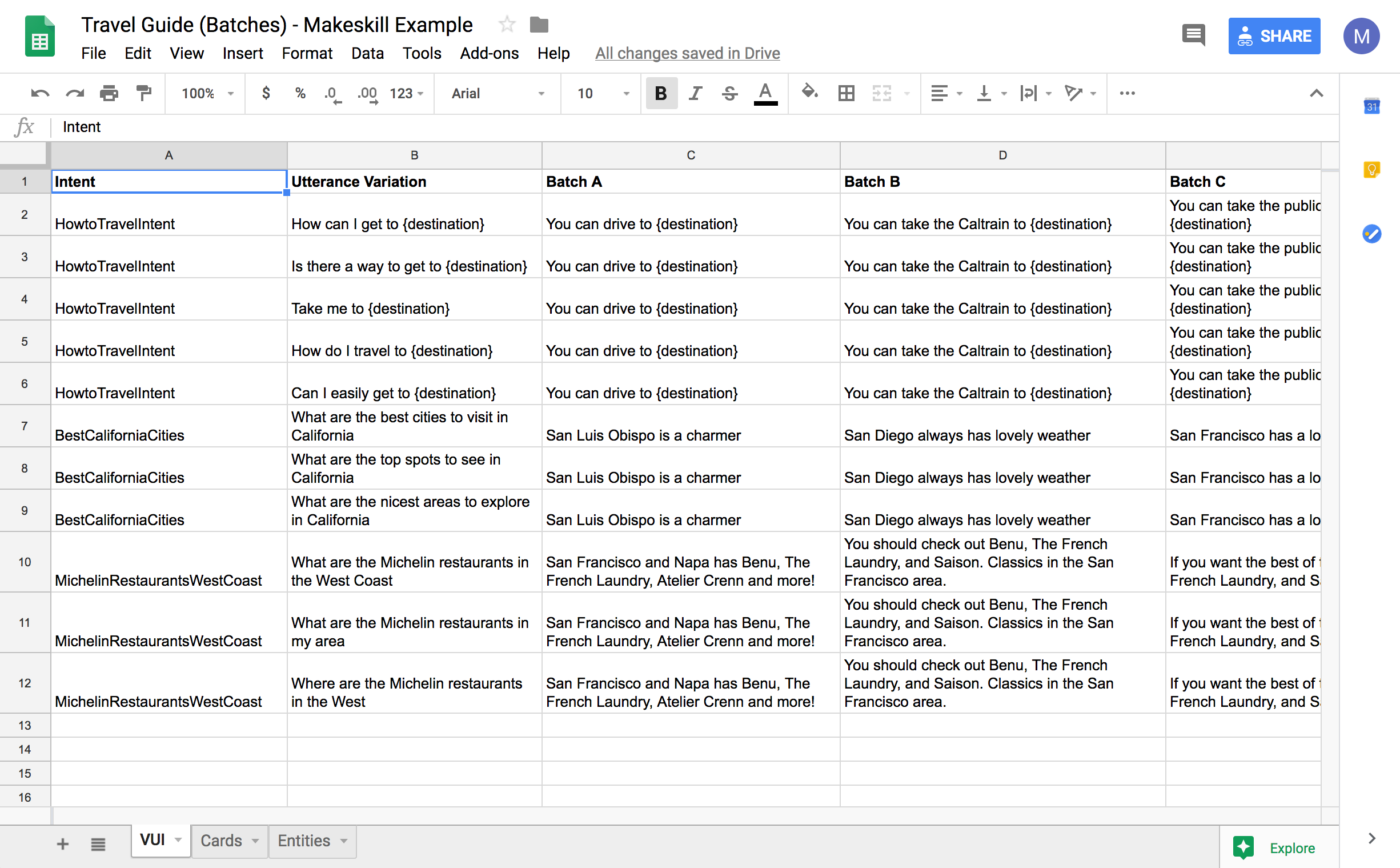This screenshot has height=868, width=1400.
Task: Toggle strikethrough formatting
Action: pos(730,93)
